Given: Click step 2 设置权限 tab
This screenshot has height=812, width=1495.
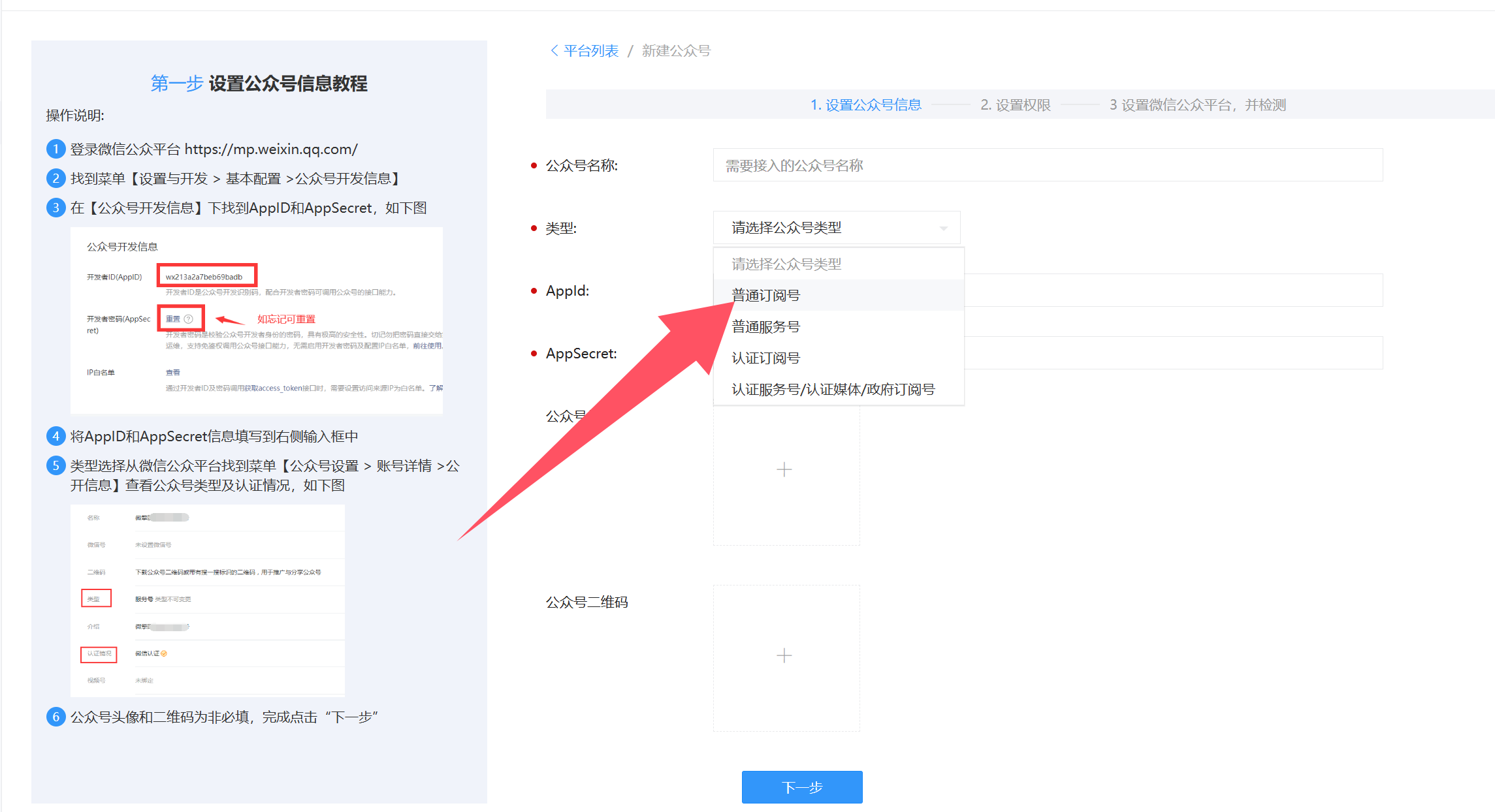Looking at the screenshot, I should pyautogui.click(x=1015, y=105).
